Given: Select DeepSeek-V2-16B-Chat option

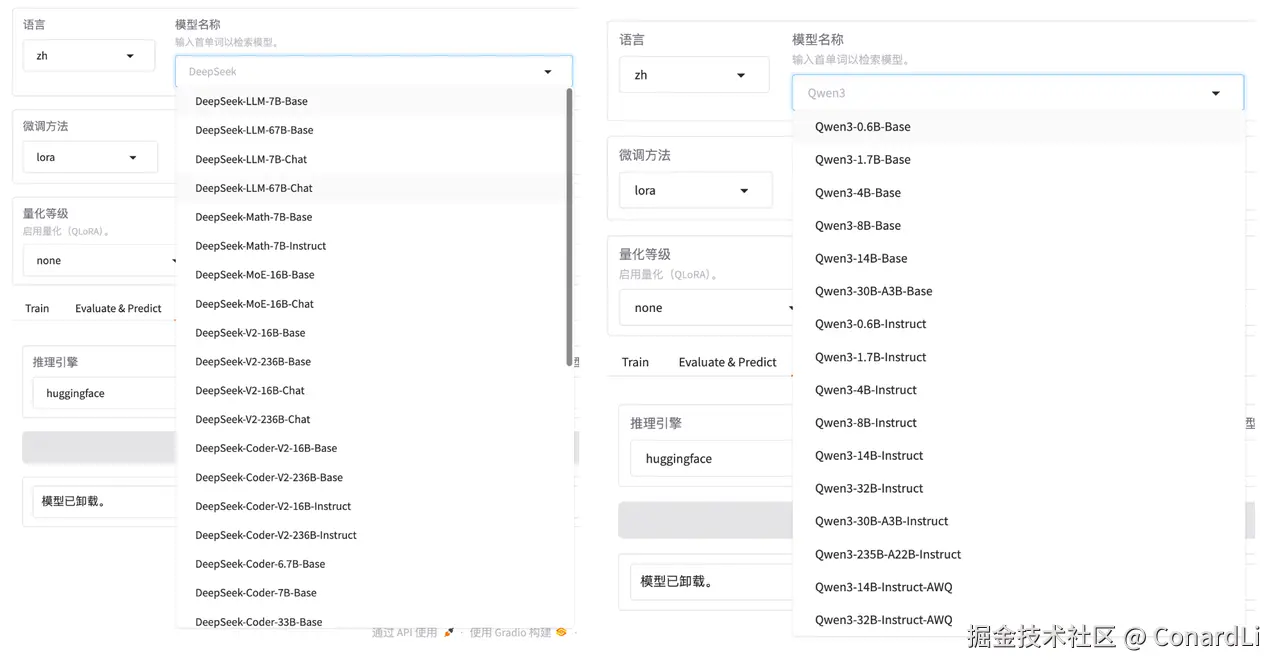Looking at the screenshot, I should click(x=371, y=391).
